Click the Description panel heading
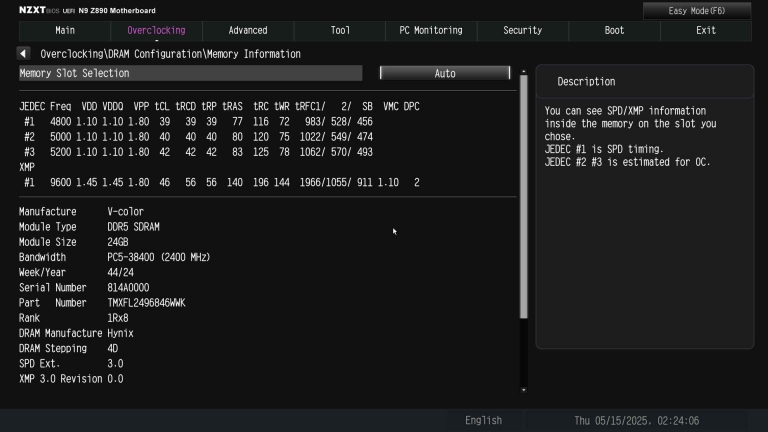This screenshot has height=432, width=768. pos(586,82)
